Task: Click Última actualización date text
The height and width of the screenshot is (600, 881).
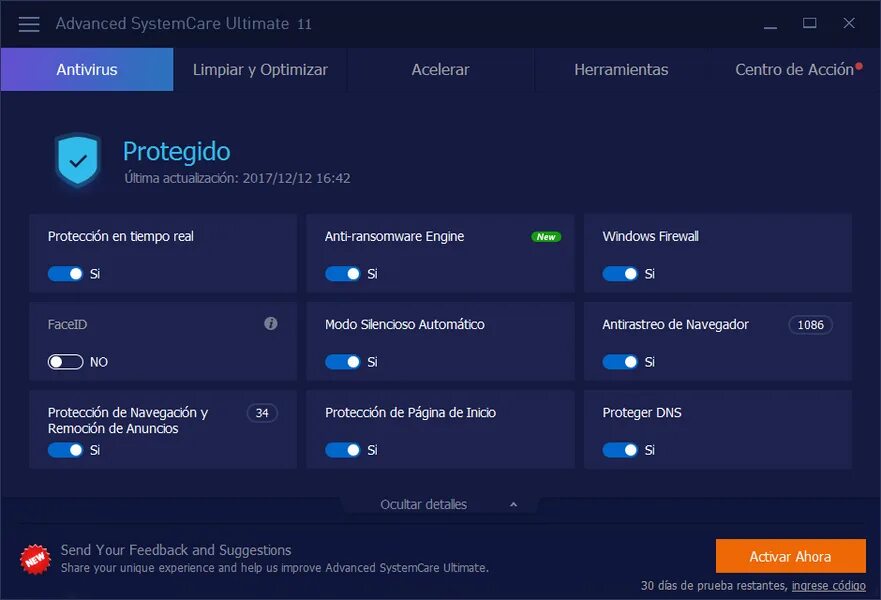Action: (237, 178)
